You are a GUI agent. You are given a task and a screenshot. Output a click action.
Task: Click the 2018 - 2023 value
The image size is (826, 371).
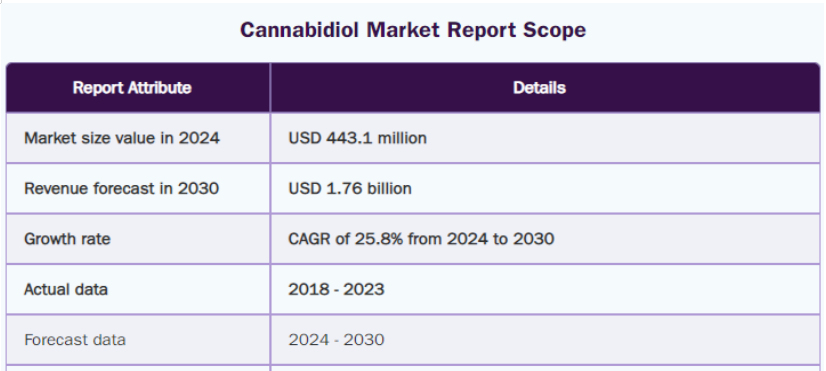pos(336,289)
